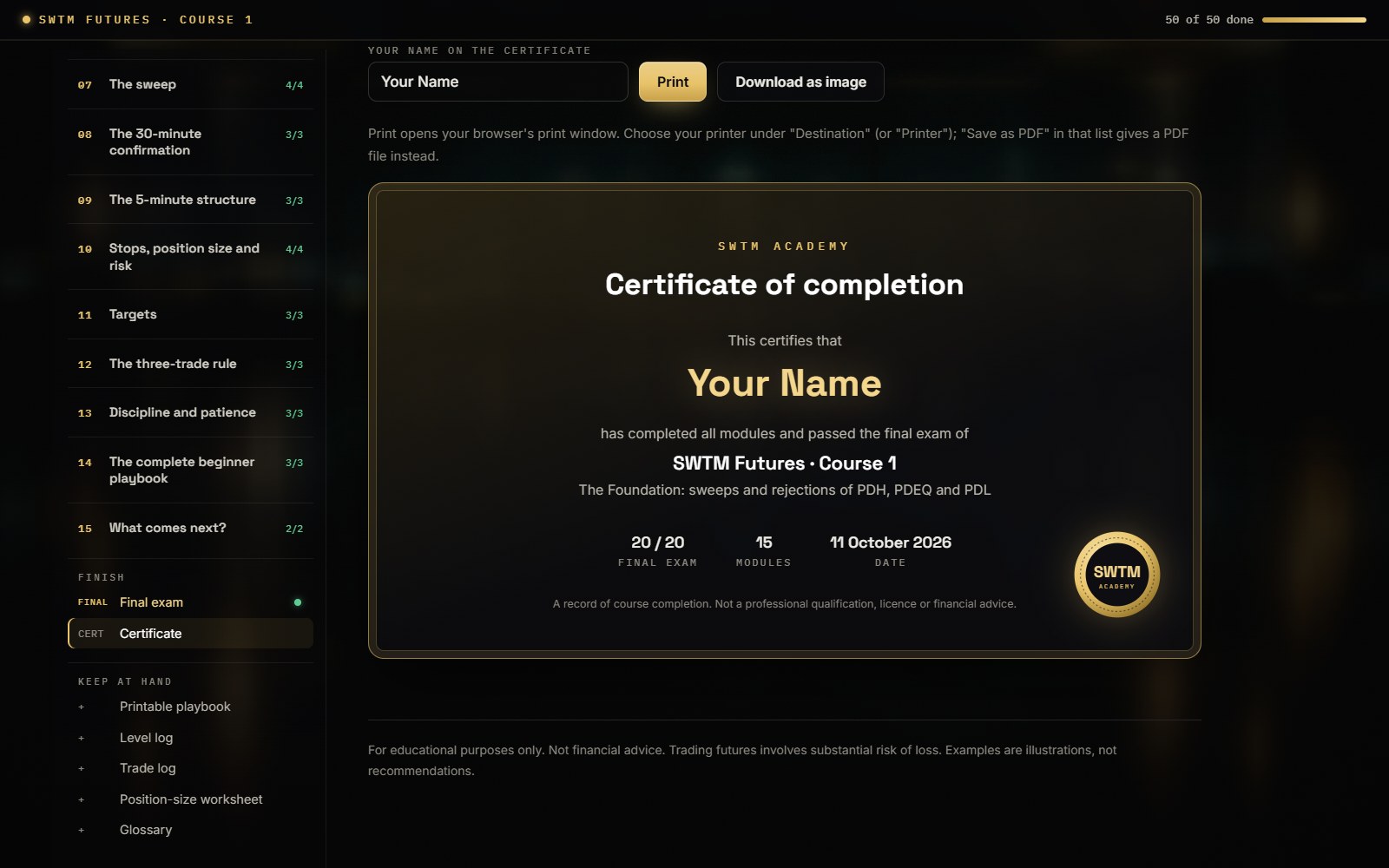
Task: Click the certificate preview card
Action: (x=785, y=420)
